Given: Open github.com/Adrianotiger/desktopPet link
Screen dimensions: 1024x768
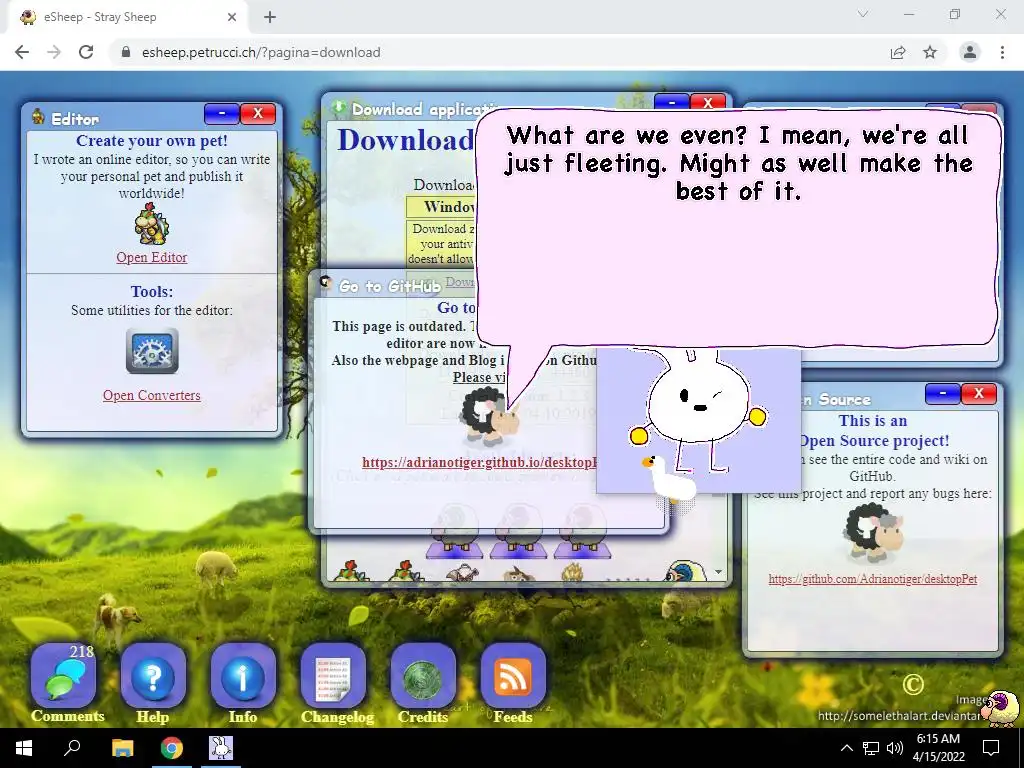Looking at the screenshot, I should click(872, 579).
